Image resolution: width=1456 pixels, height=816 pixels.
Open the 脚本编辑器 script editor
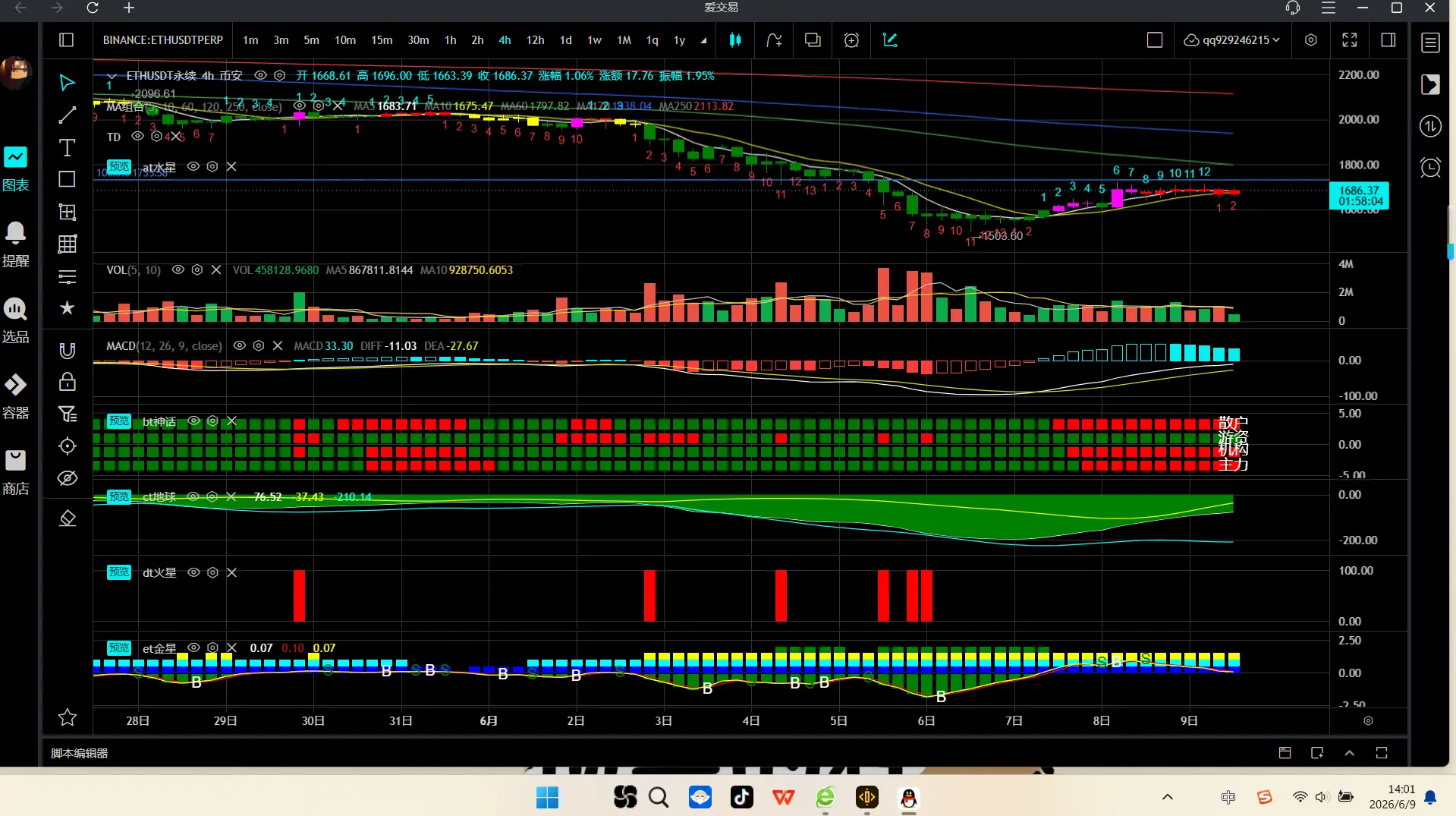[80, 753]
